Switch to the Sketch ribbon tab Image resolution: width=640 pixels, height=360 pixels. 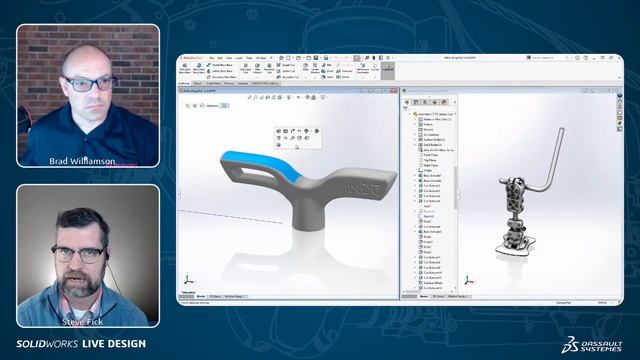point(198,83)
